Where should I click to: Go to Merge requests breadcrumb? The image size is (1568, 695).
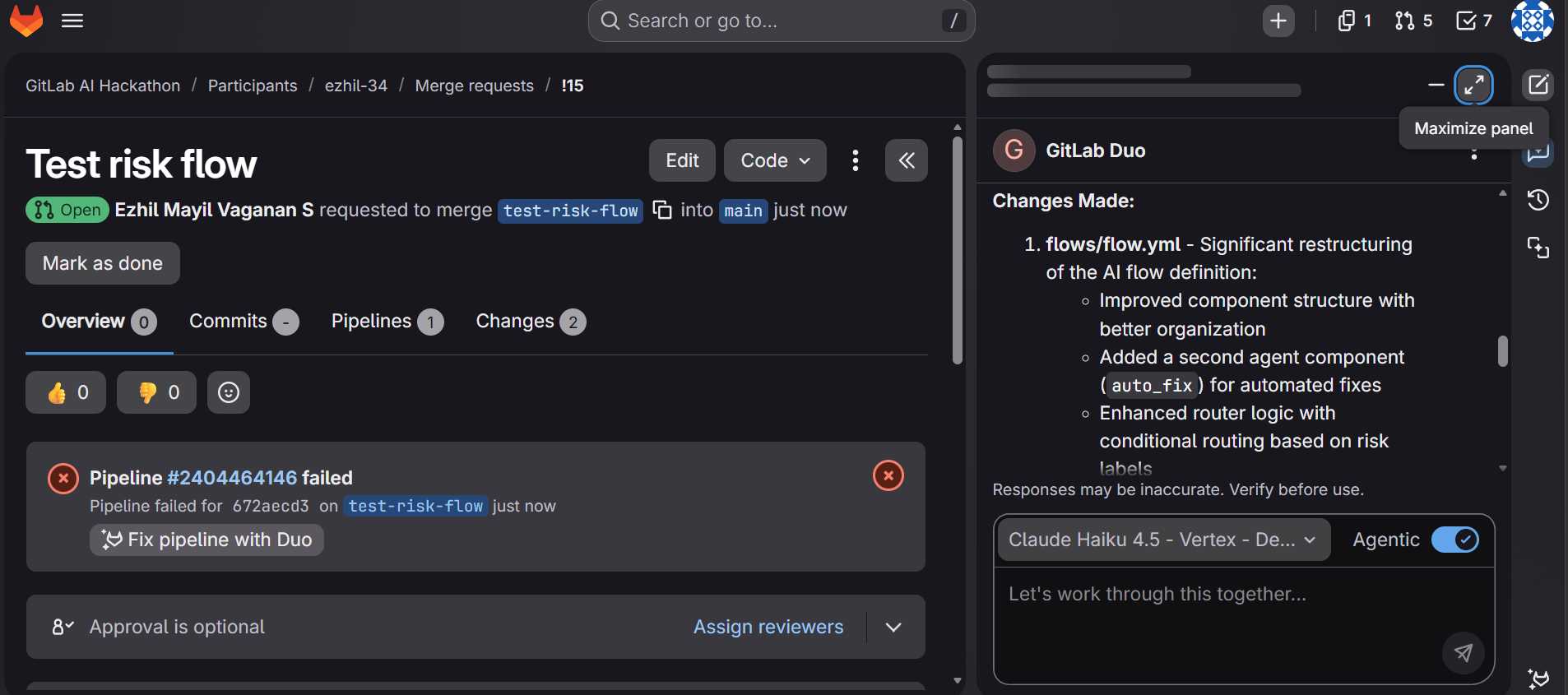tap(475, 86)
